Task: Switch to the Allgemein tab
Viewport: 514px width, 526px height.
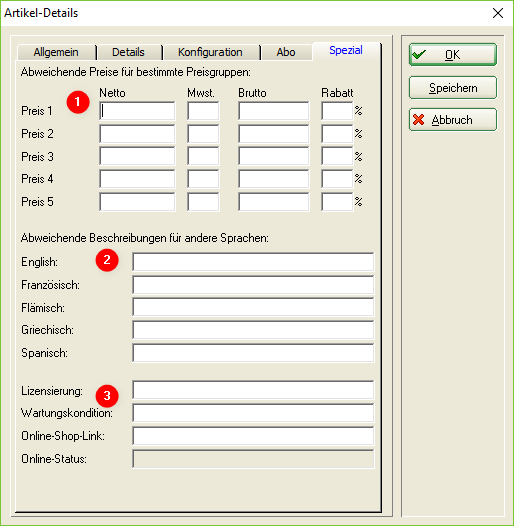Action: click(56, 52)
